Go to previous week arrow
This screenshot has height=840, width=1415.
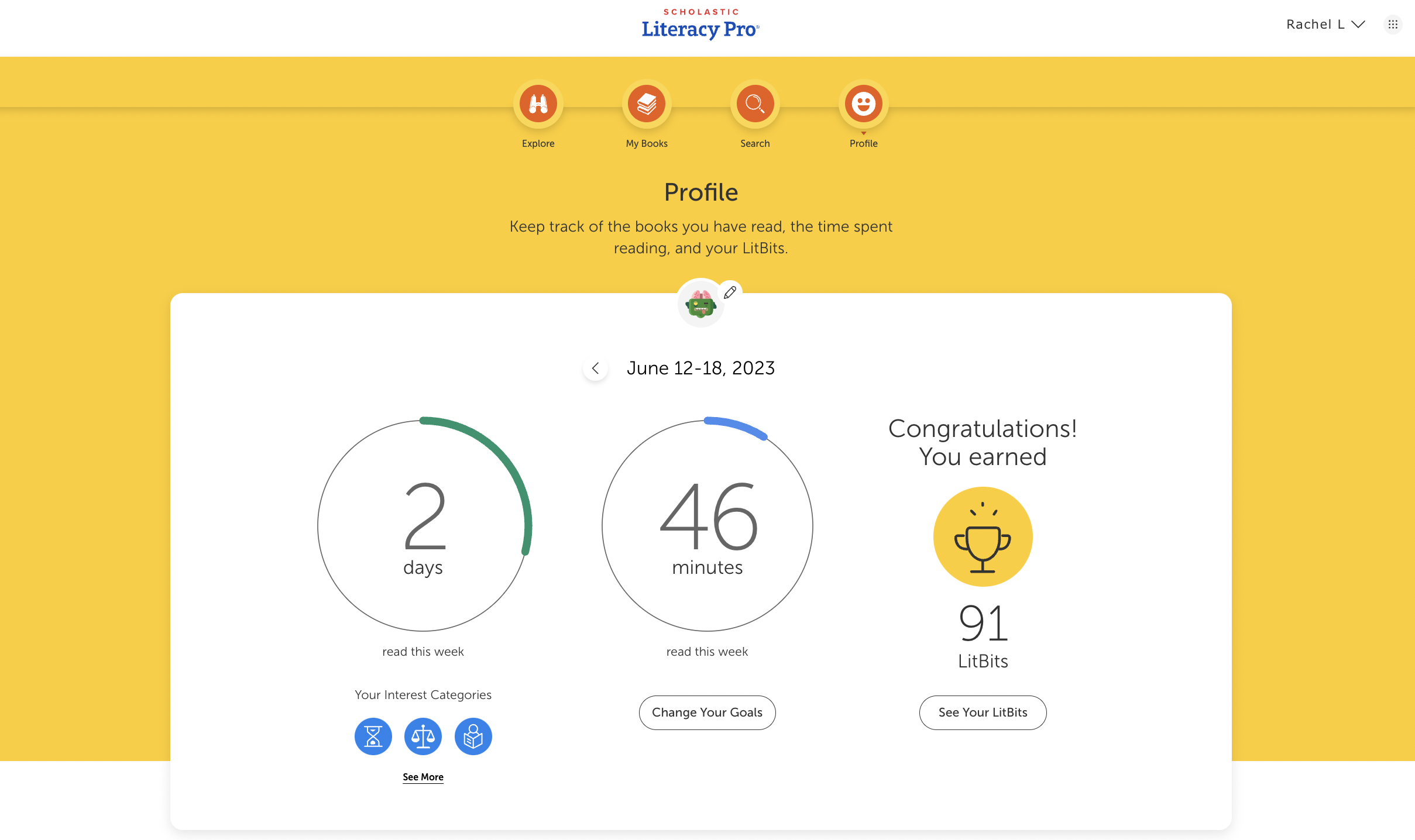click(x=595, y=368)
